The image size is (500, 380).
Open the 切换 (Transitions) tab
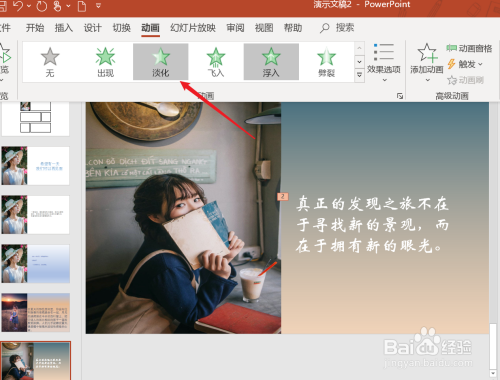tap(121, 28)
